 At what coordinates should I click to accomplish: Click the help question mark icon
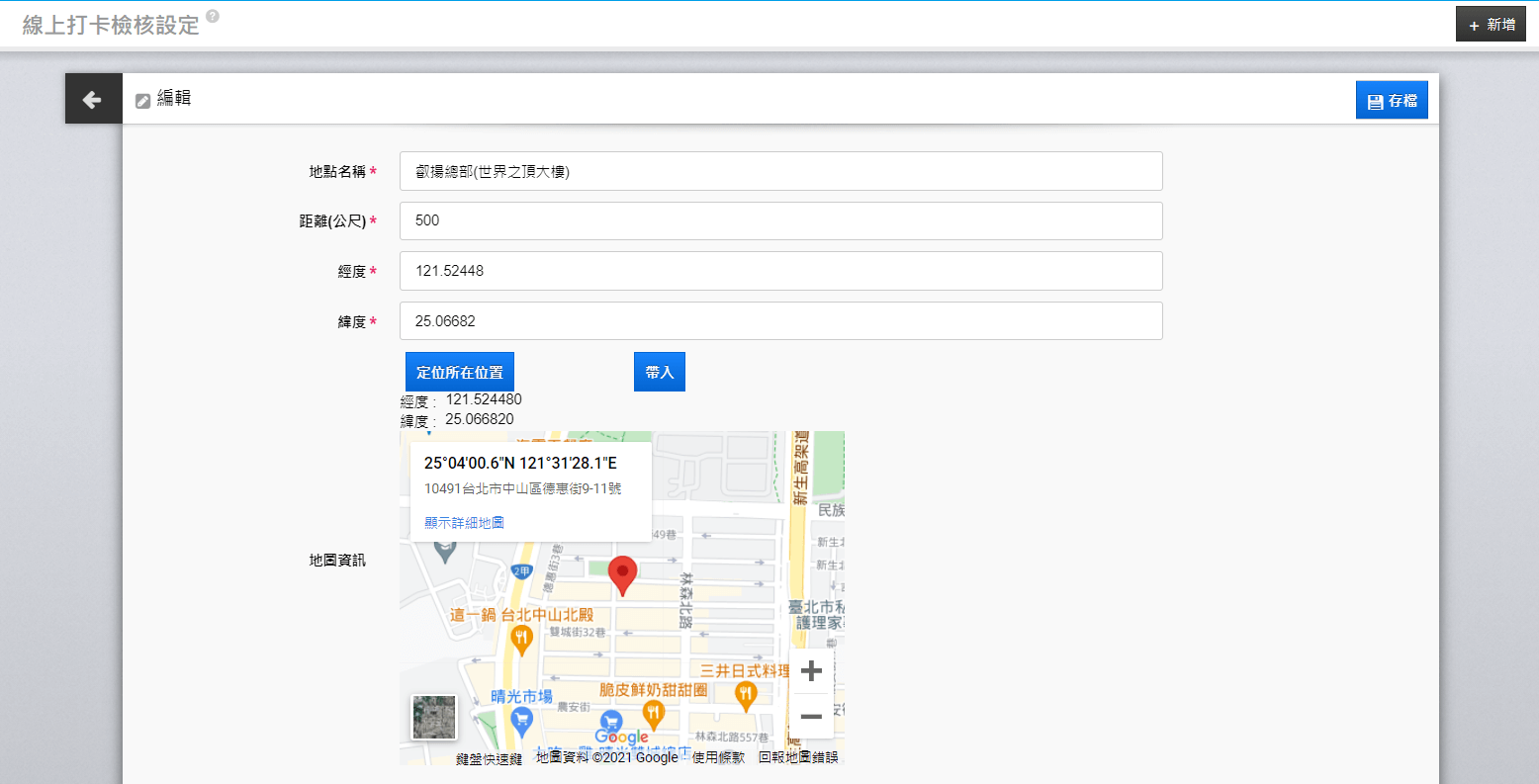point(213,17)
